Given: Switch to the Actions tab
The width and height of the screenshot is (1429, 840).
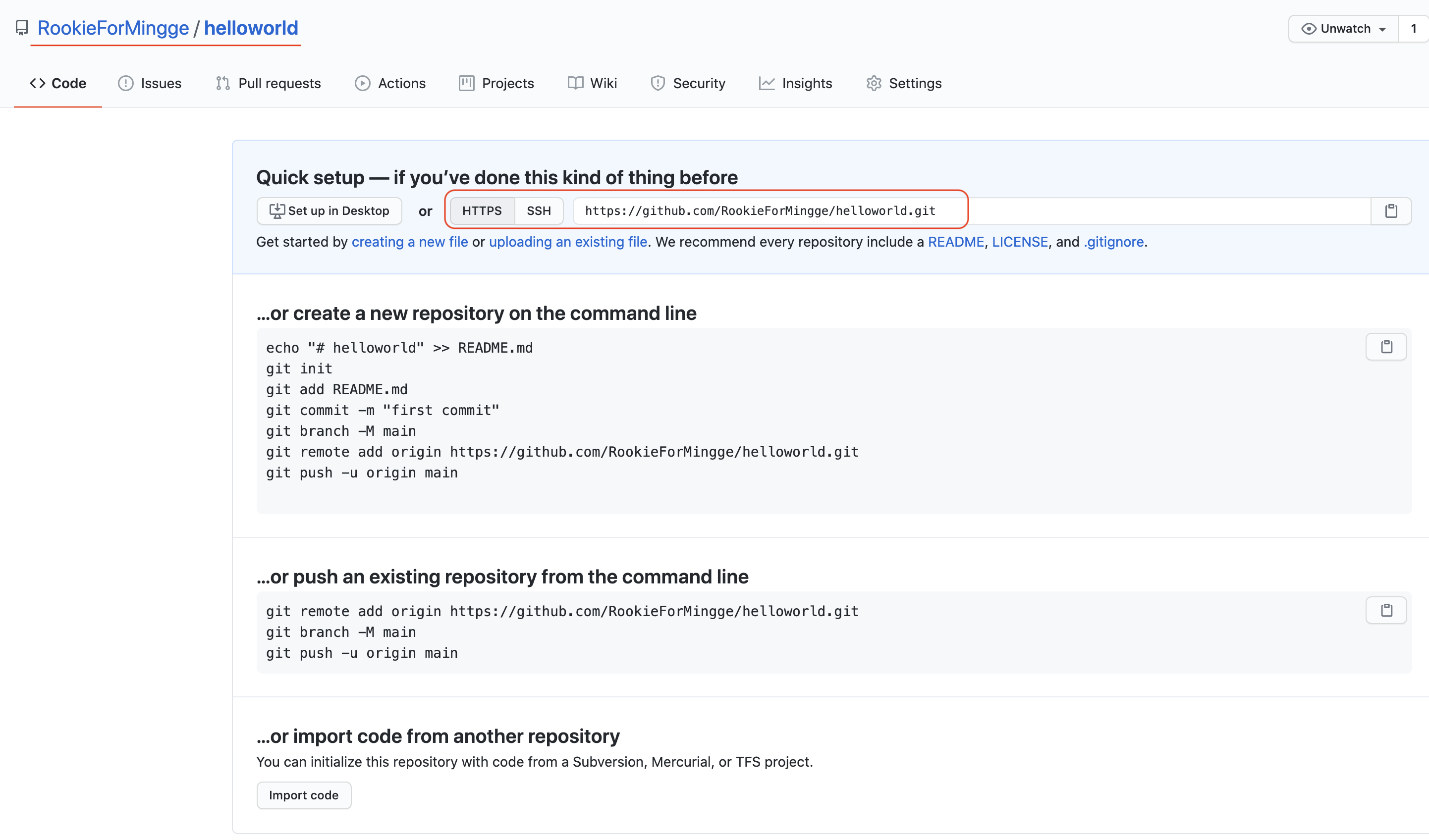Looking at the screenshot, I should point(390,83).
